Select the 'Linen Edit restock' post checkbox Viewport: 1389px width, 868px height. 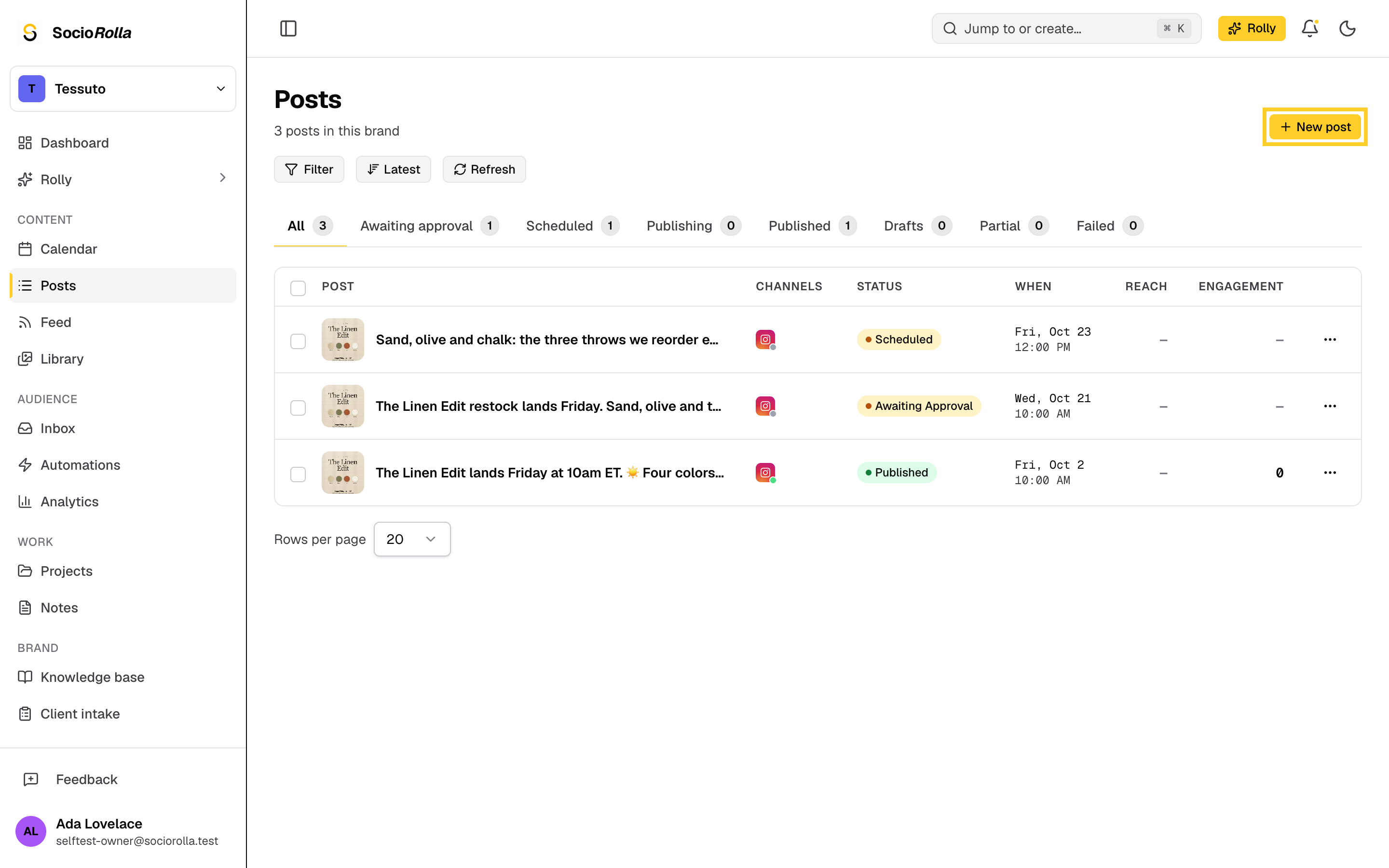tap(298, 407)
